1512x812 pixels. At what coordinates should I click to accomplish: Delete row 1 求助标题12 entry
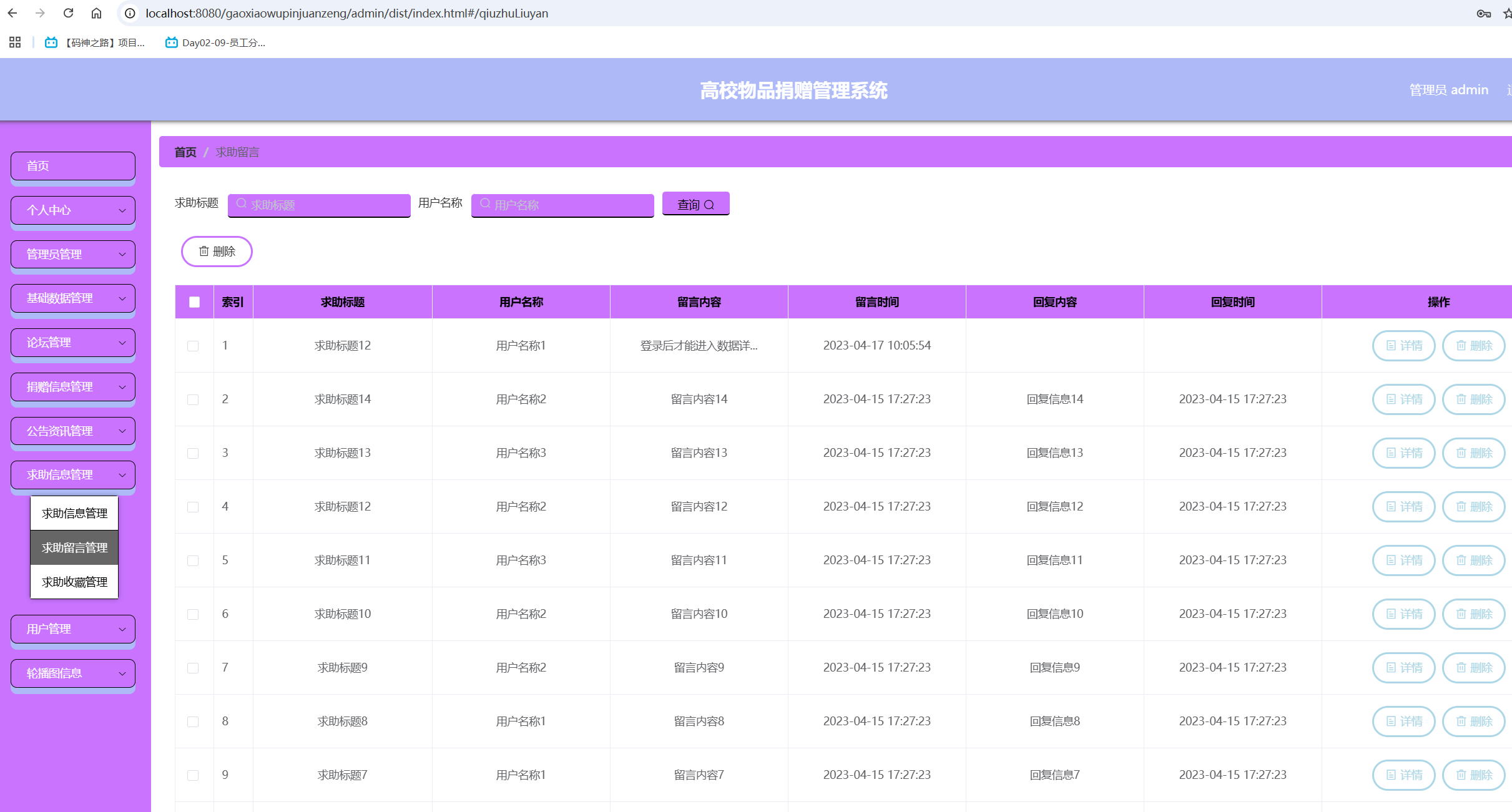point(1473,346)
